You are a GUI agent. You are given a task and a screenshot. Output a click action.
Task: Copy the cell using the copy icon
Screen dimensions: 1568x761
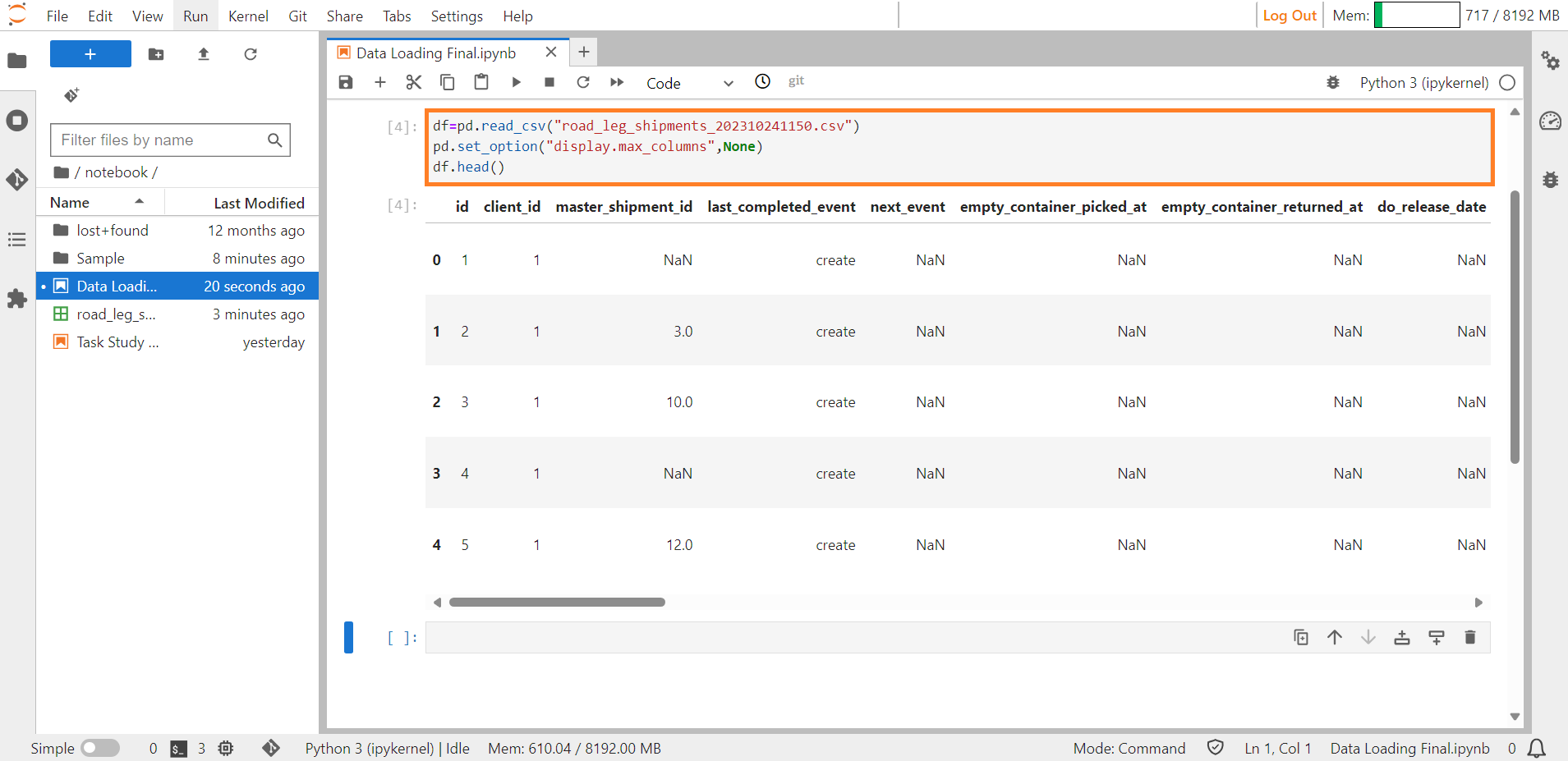coord(448,82)
